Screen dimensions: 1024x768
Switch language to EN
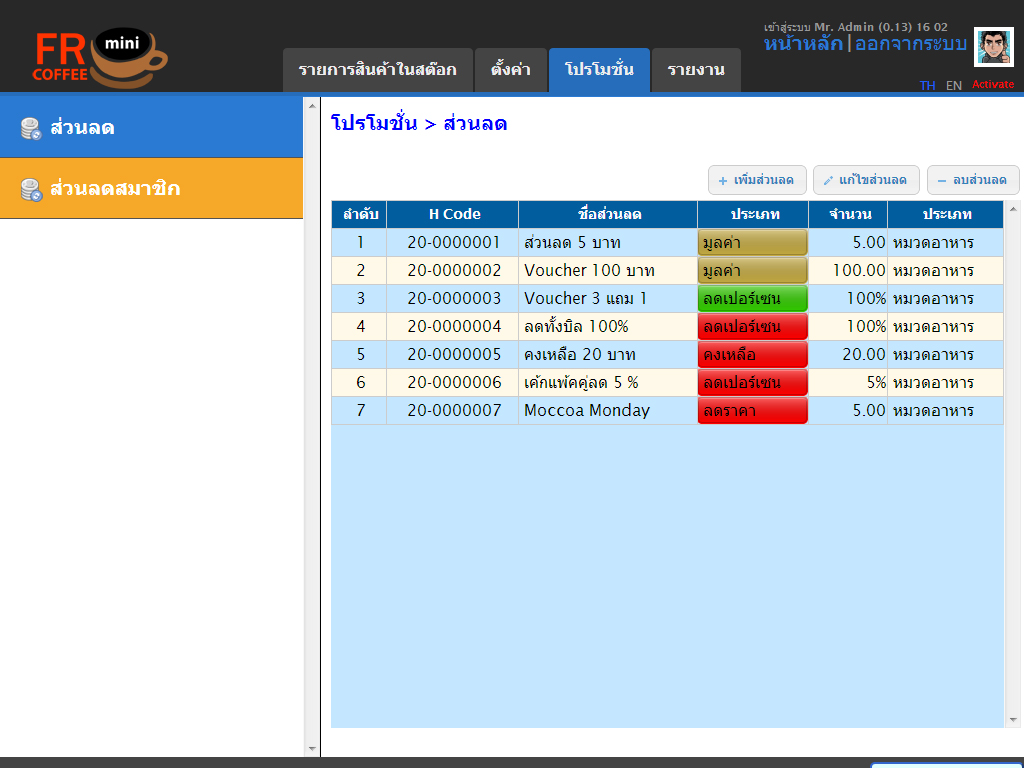pyautogui.click(x=953, y=86)
